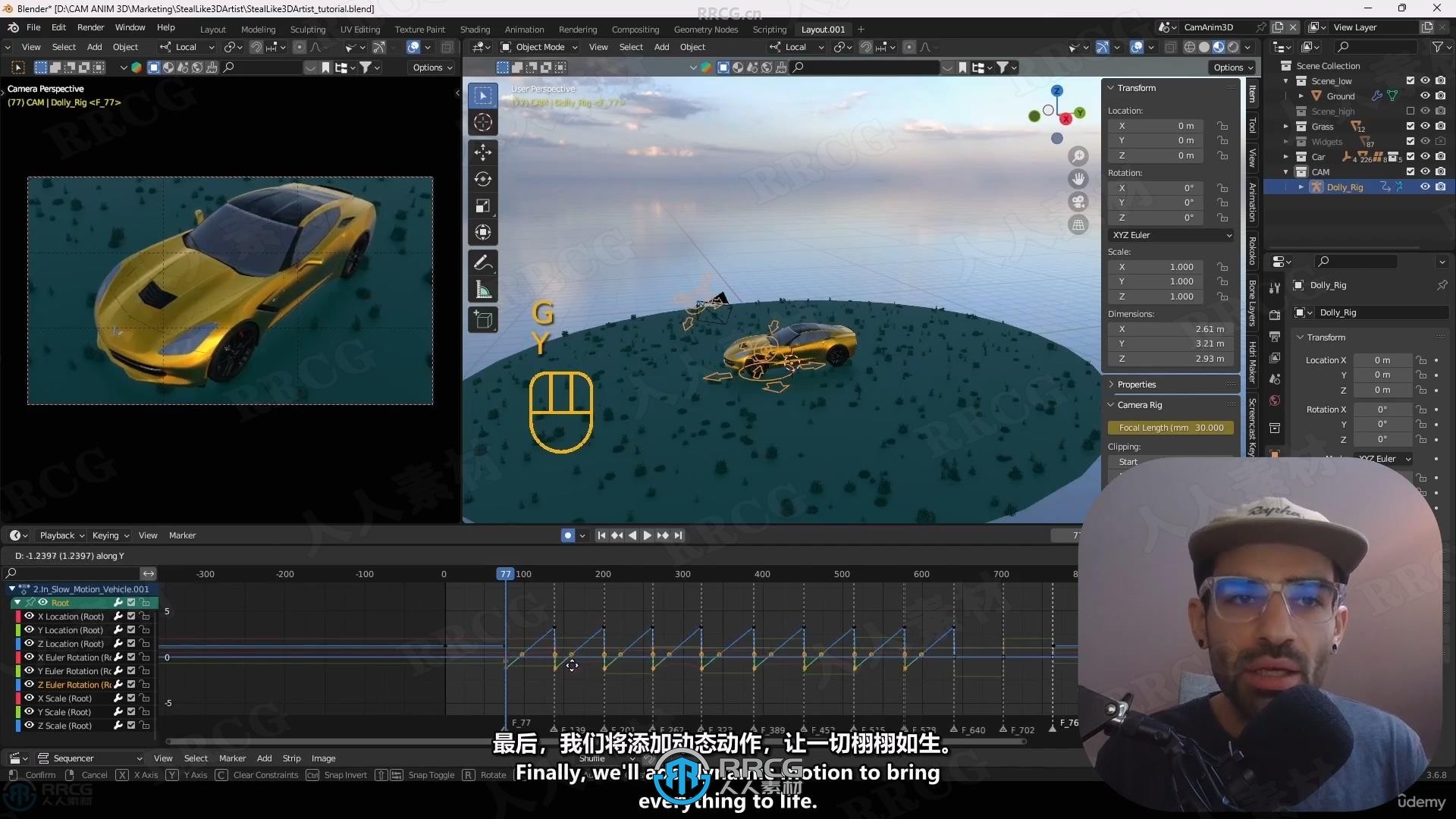Image resolution: width=1456 pixels, height=819 pixels.
Task: Open the Render menu
Action: click(90, 27)
